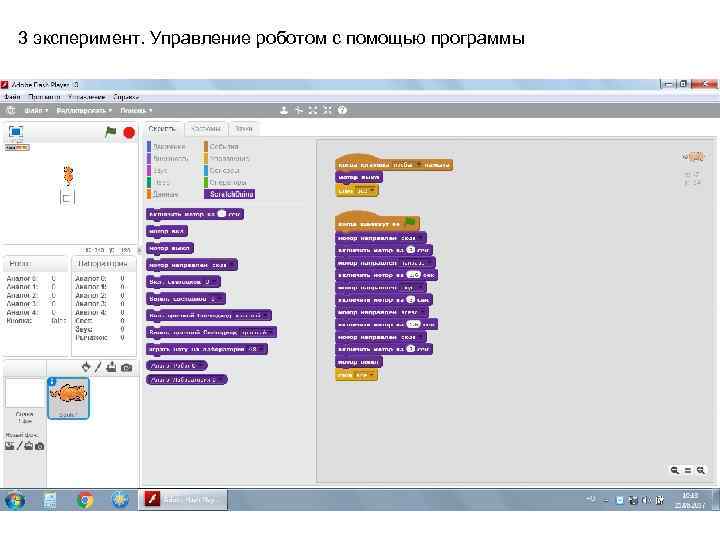Open the taskbar clock and date
Screen dimensions: 720x540
690,501
